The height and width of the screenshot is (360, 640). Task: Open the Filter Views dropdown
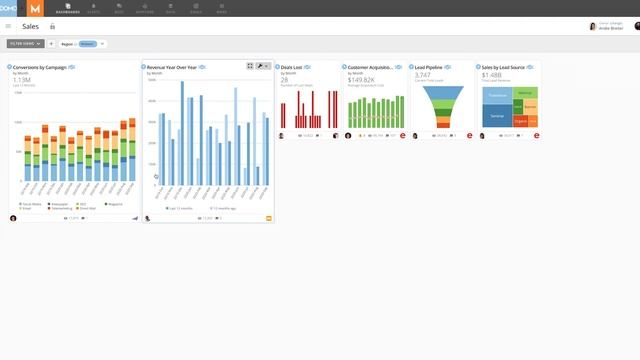coord(26,44)
